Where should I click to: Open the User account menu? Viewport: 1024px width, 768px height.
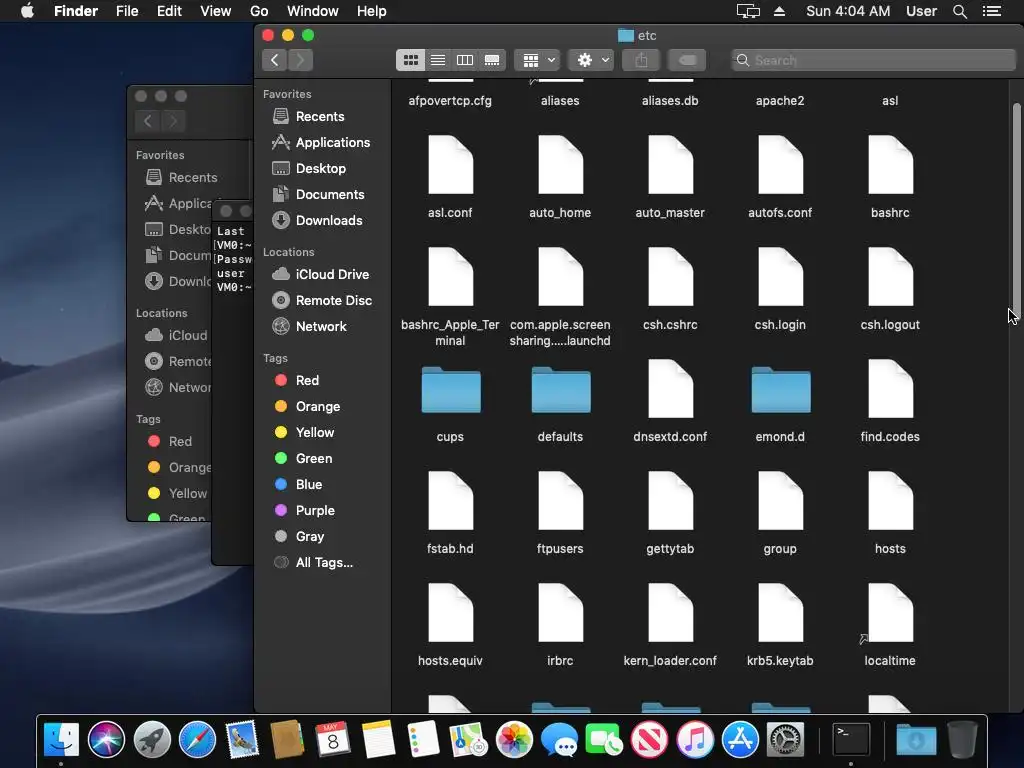click(921, 11)
